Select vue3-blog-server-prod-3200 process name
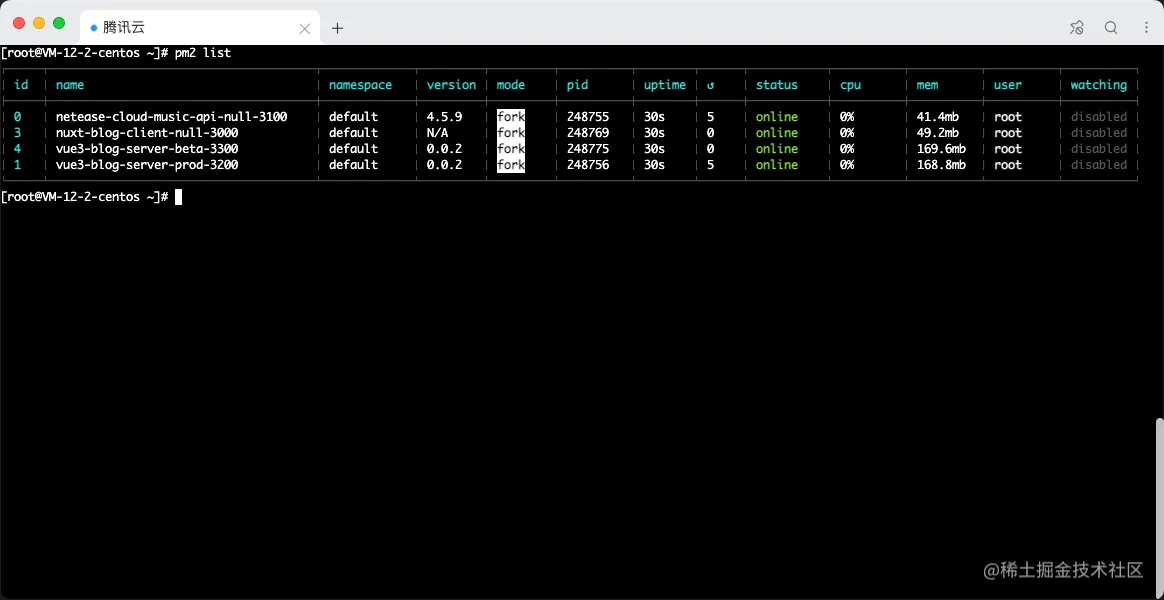The height and width of the screenshot is (600, 1164). pyautogui.click(x=147, y=165)
